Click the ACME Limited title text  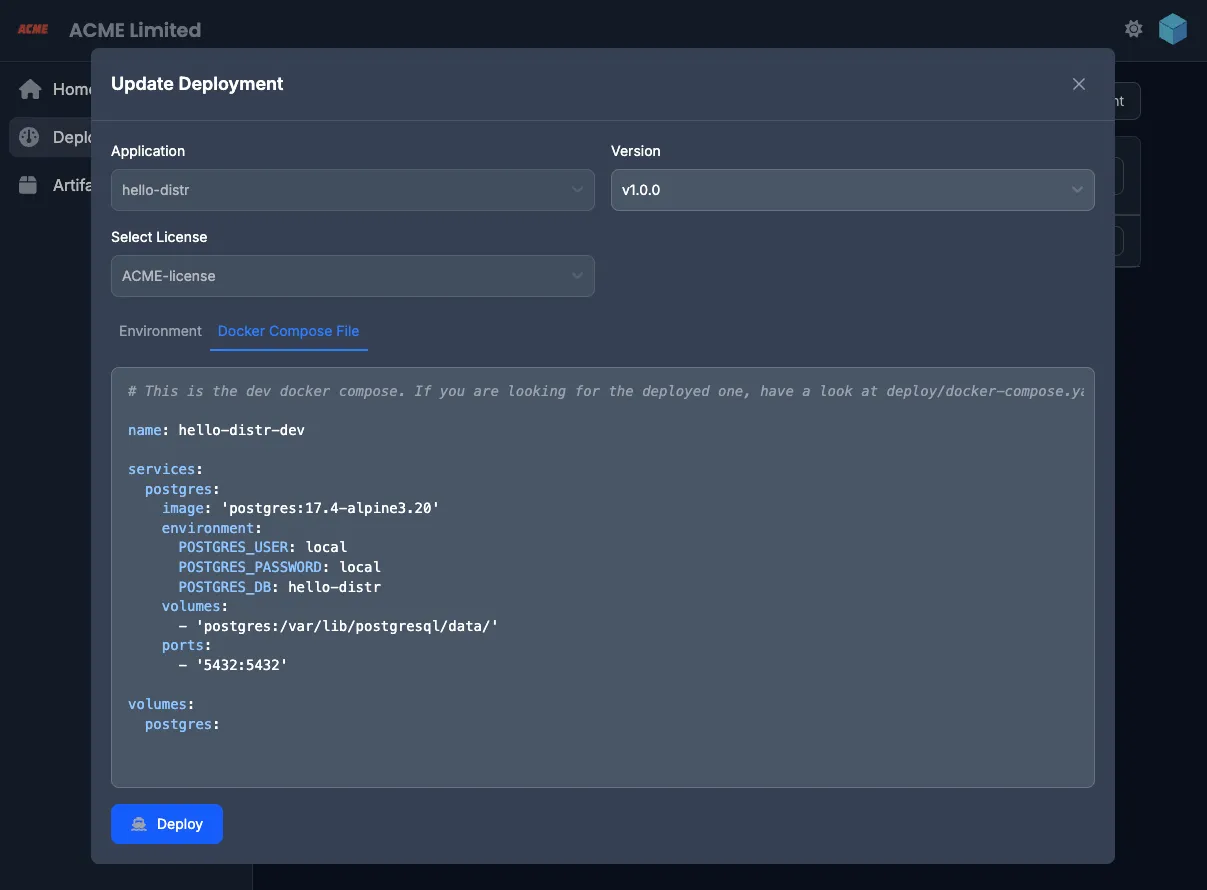pyautogui.click(x=135, y=30)
